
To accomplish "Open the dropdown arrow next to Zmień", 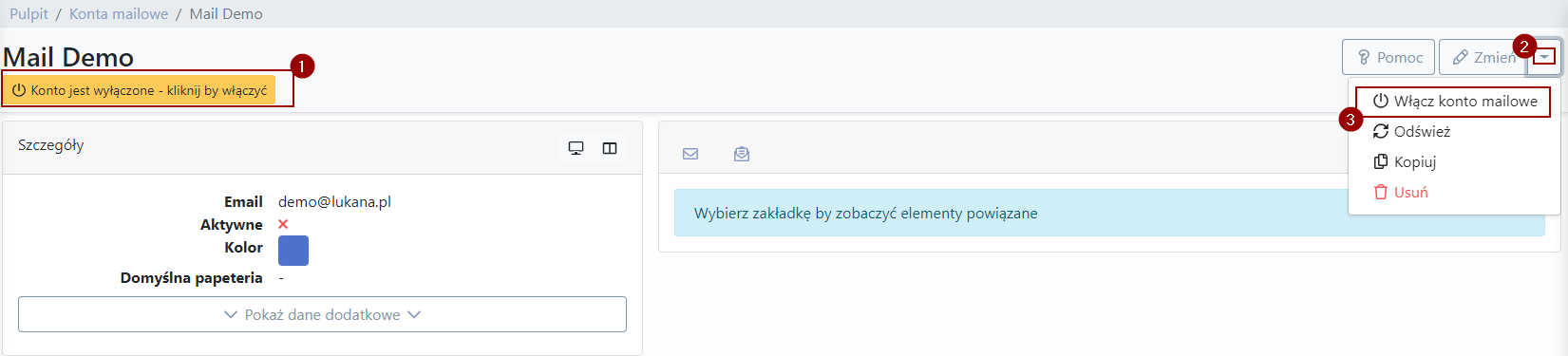I will [x=1544, y=58].
